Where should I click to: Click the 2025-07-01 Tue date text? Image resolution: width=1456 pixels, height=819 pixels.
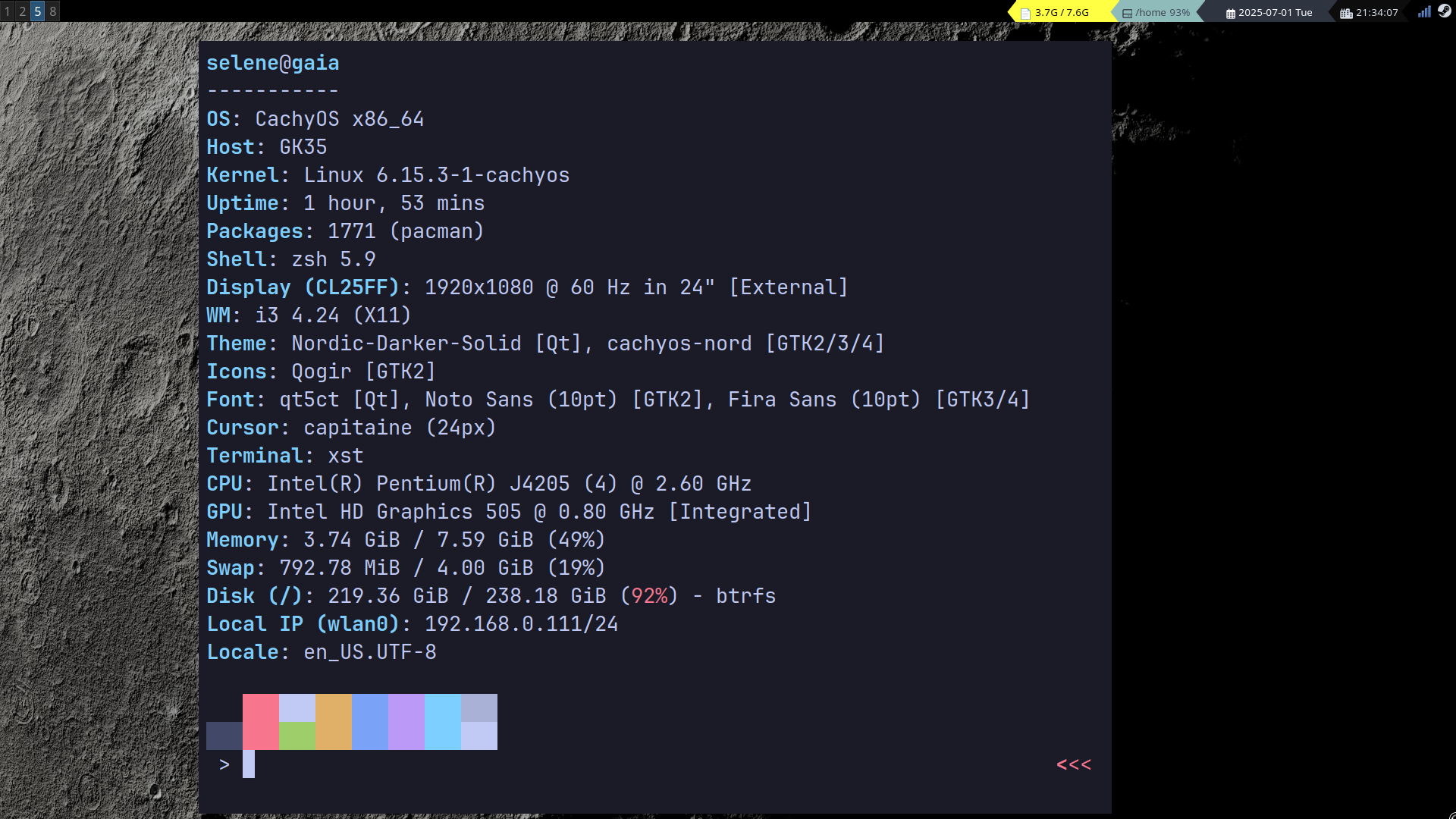pyautogui.click(x=1275, y=13)
